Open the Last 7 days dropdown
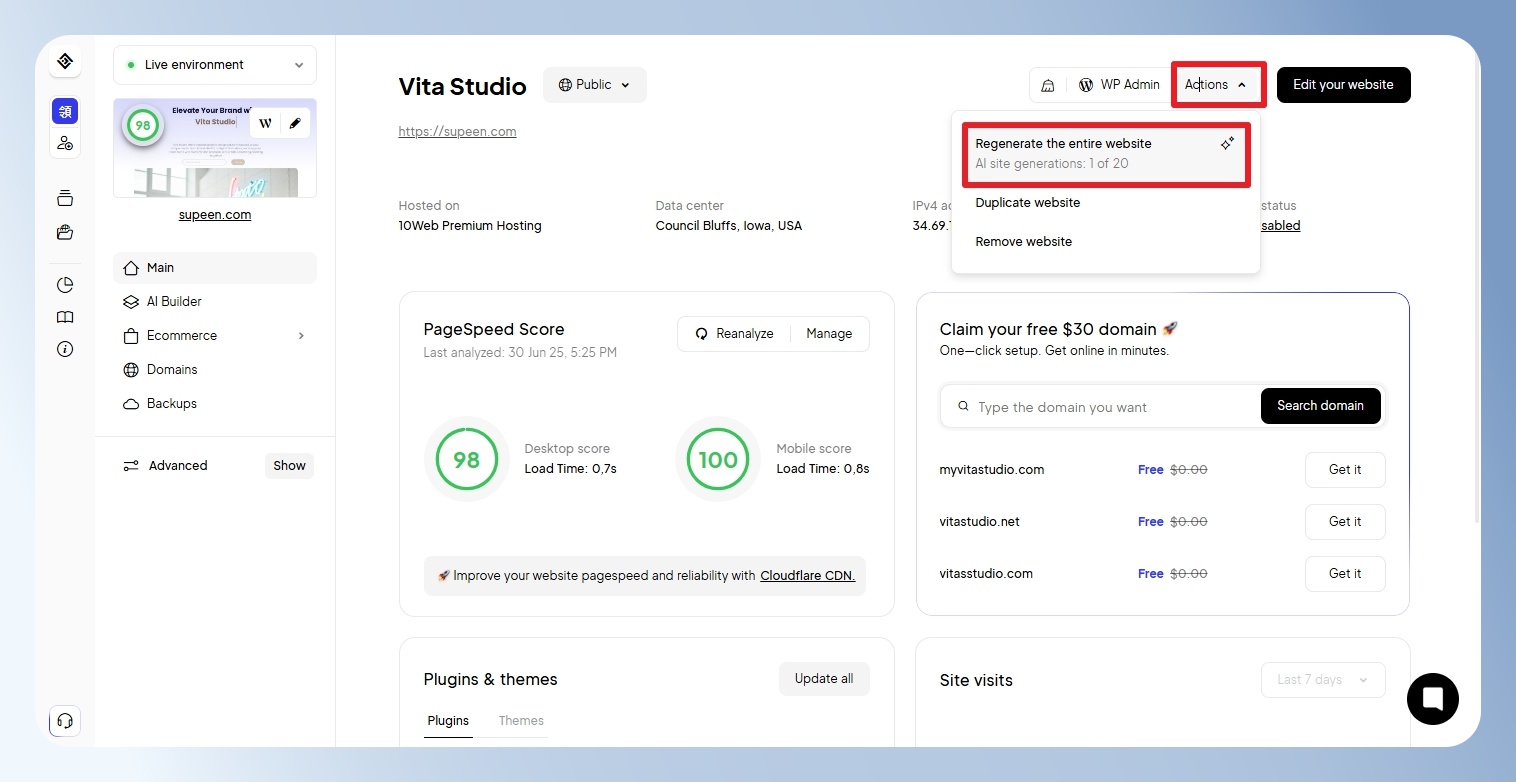Screen dimensions: 1516x782 [1323, 680]
